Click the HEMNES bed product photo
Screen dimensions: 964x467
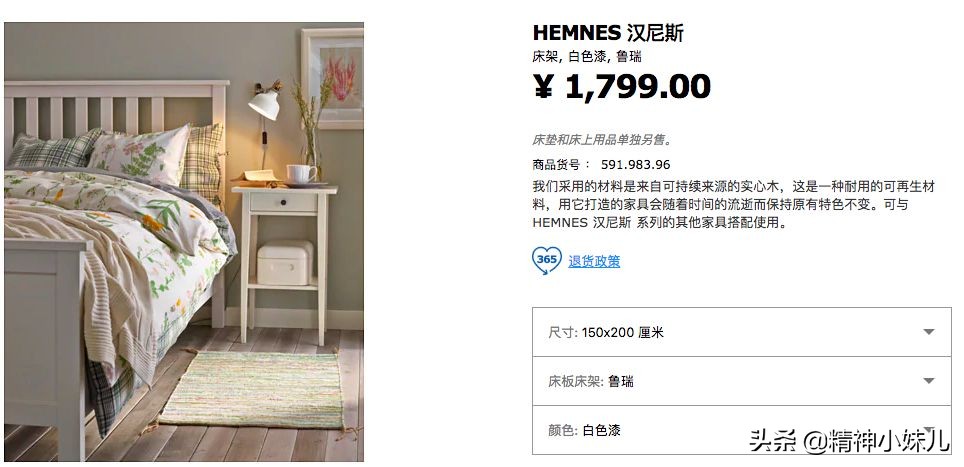[184, 242]
